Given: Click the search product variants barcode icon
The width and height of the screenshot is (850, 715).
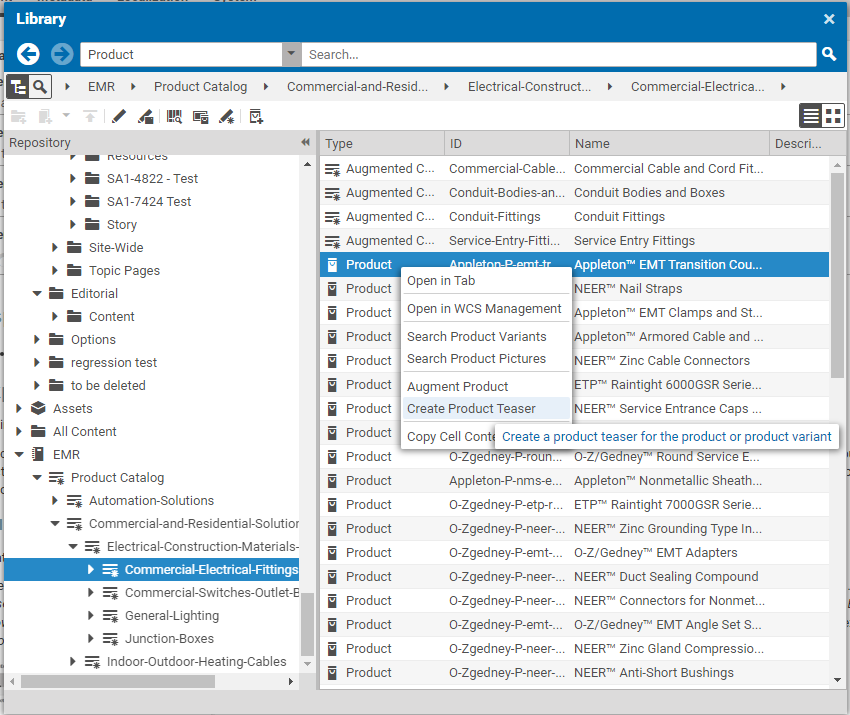Looking at the screenshot, I should click(174, 117).
